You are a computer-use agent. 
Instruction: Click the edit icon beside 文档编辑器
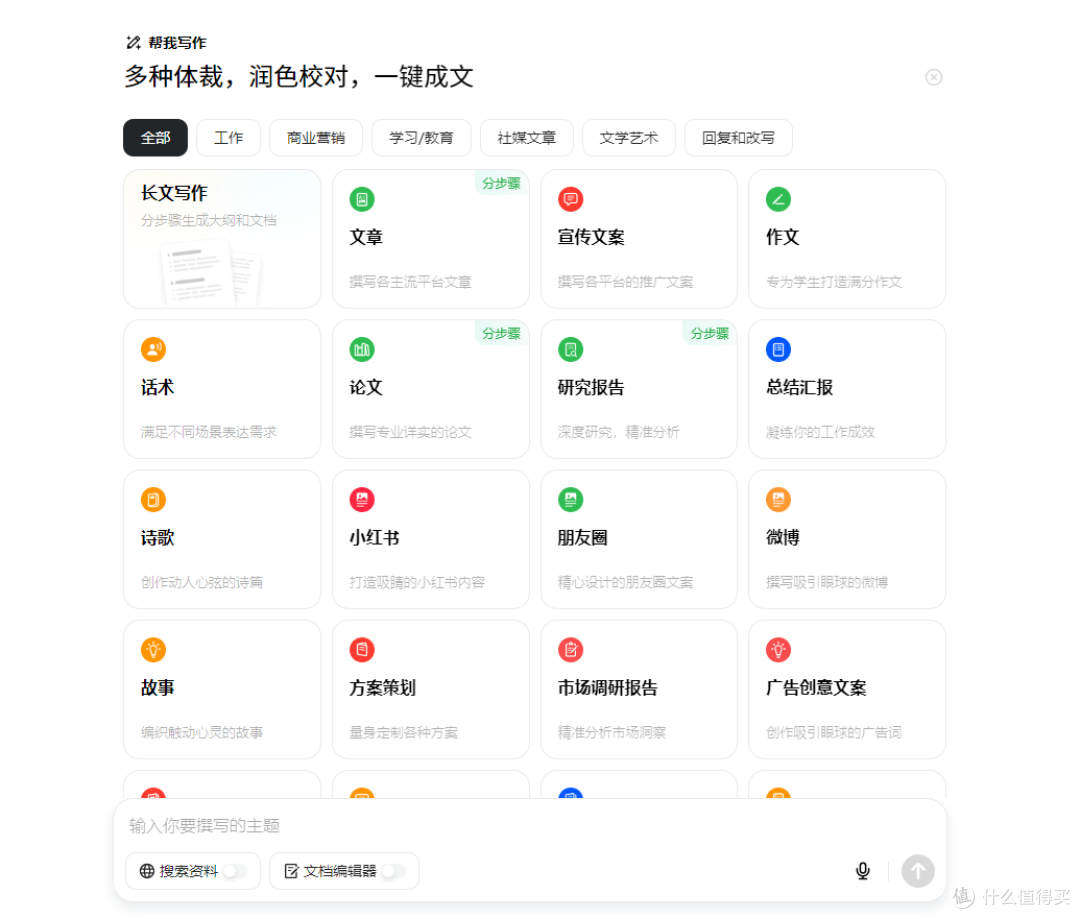coord(291,871)
